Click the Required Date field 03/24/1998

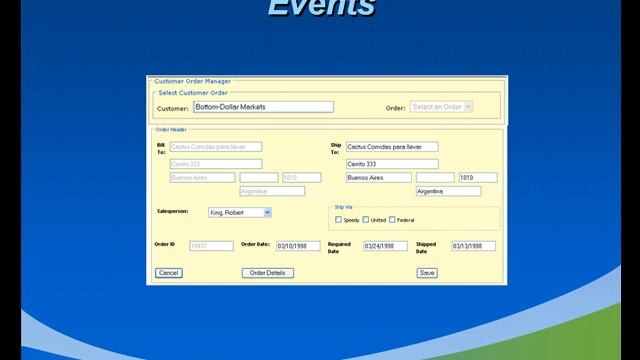point(385,246)
